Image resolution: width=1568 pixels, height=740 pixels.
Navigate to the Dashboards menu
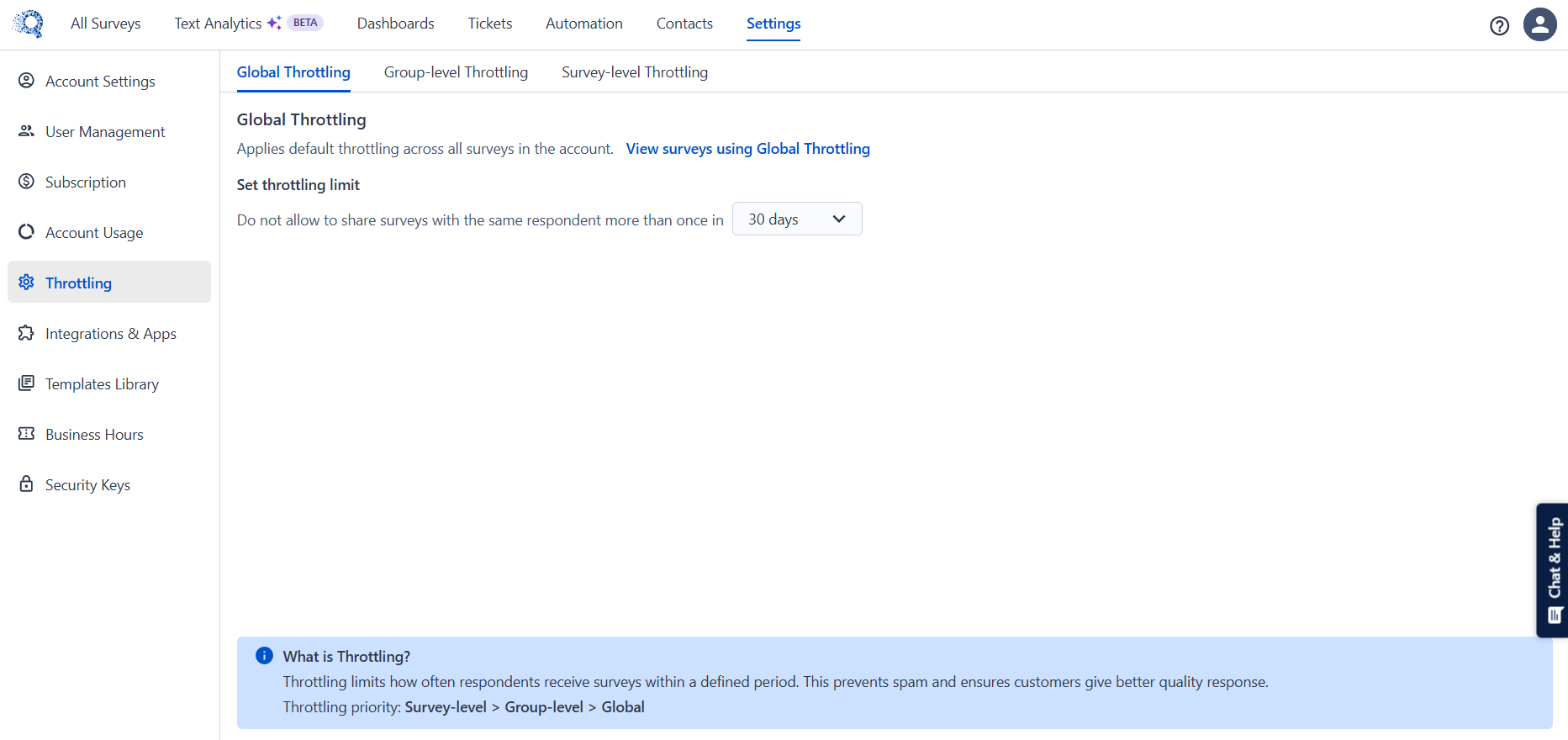click(x=395, y=24)
